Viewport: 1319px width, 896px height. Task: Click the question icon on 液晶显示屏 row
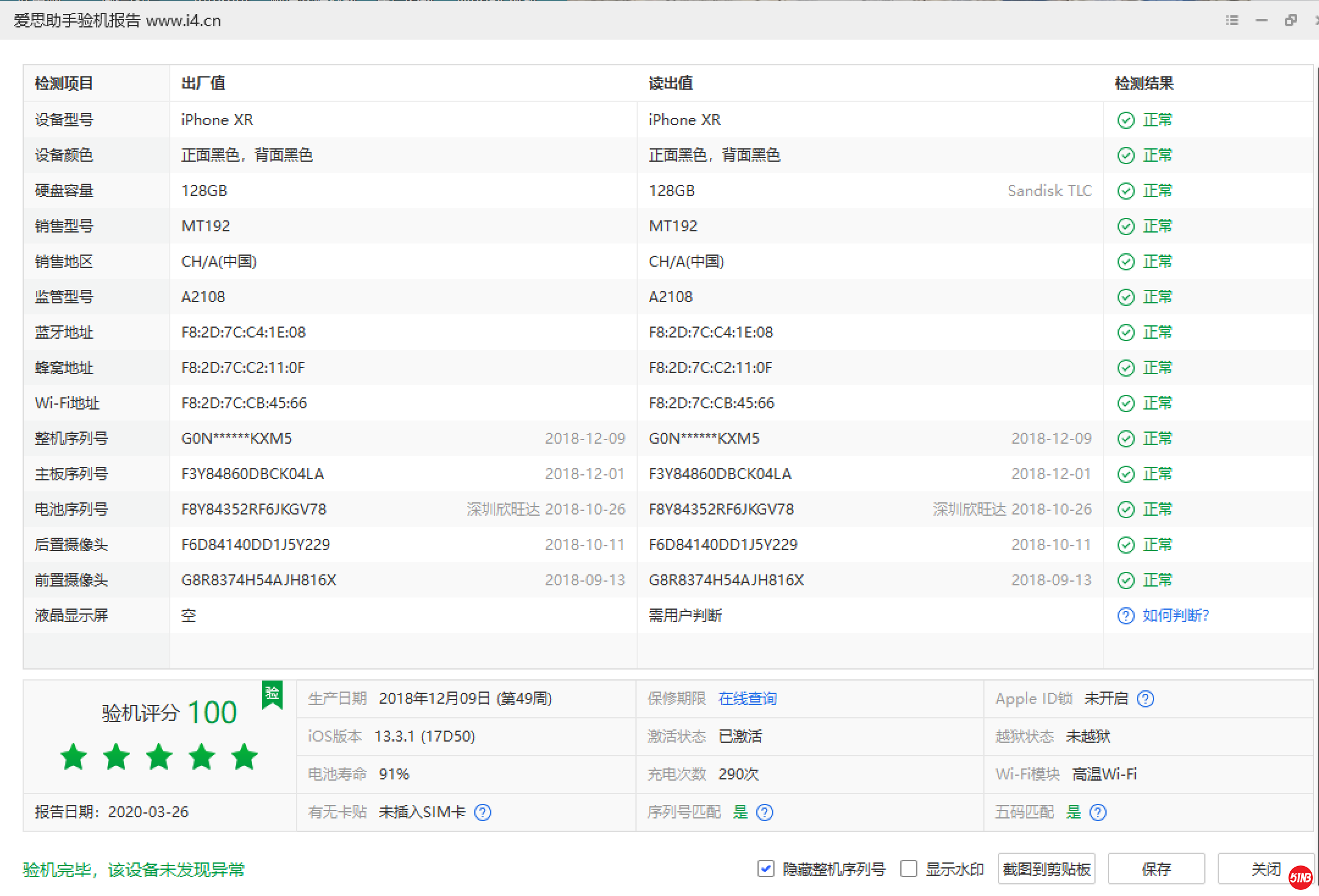(x=1125, y=616)
